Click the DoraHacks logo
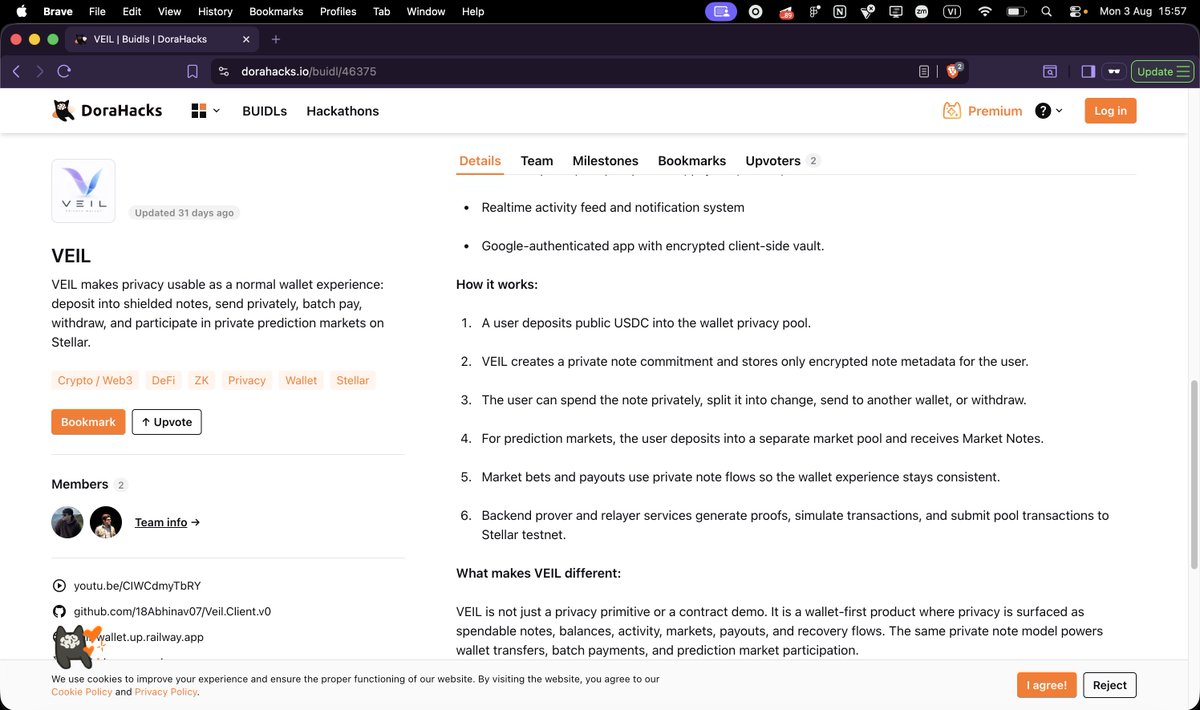 (x=107, y=111)
